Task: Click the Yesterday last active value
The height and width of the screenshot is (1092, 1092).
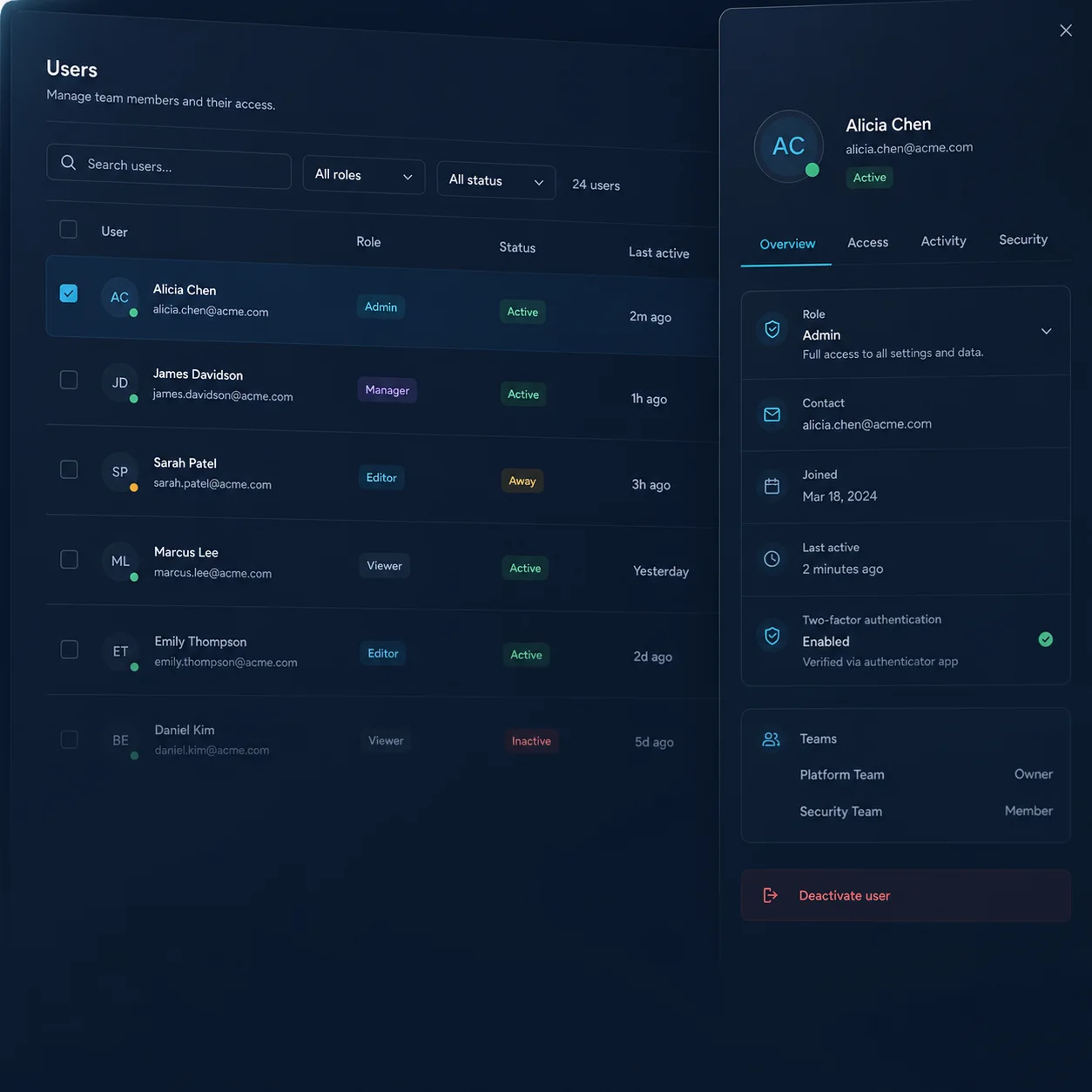Action: (661, 571)
